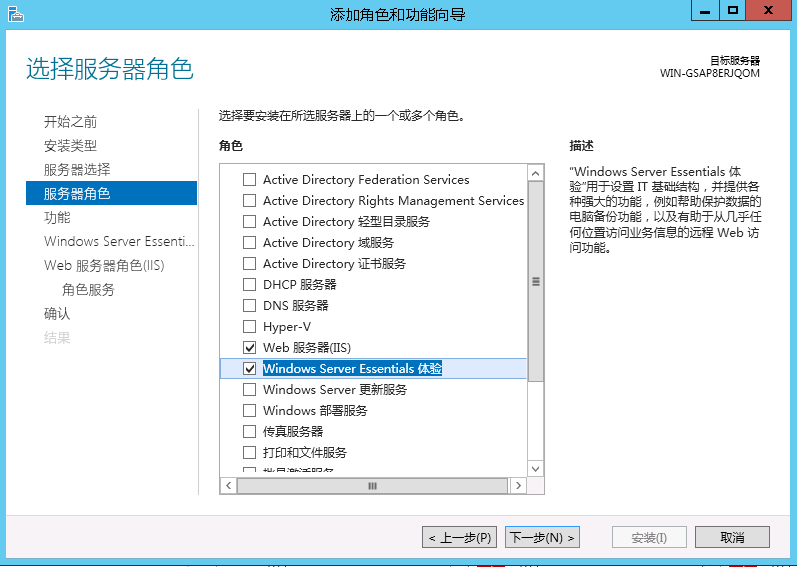Select the 传真服务器 role label
797x567 pixels.
[293, 431]
